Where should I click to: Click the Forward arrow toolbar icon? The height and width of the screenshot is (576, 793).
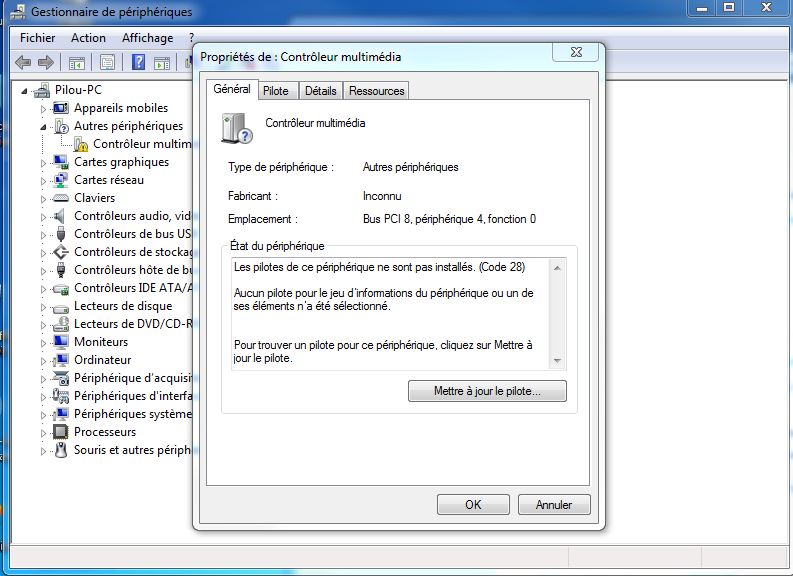tap(46, 63)
